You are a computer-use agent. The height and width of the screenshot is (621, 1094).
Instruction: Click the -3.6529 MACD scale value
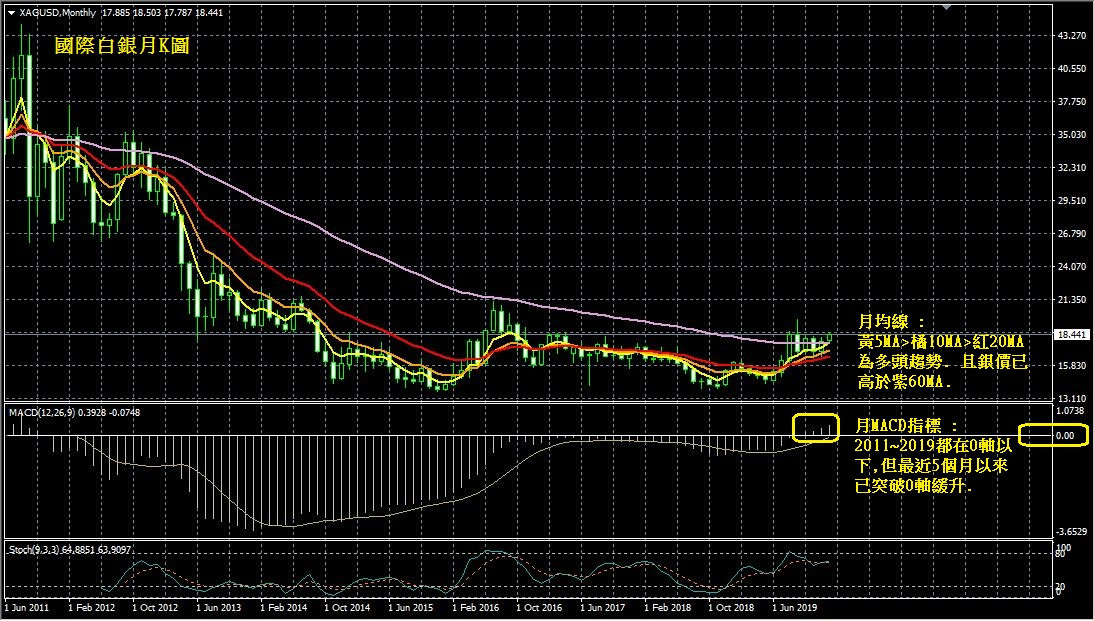pyautogui.click(x=1071, y=532)
